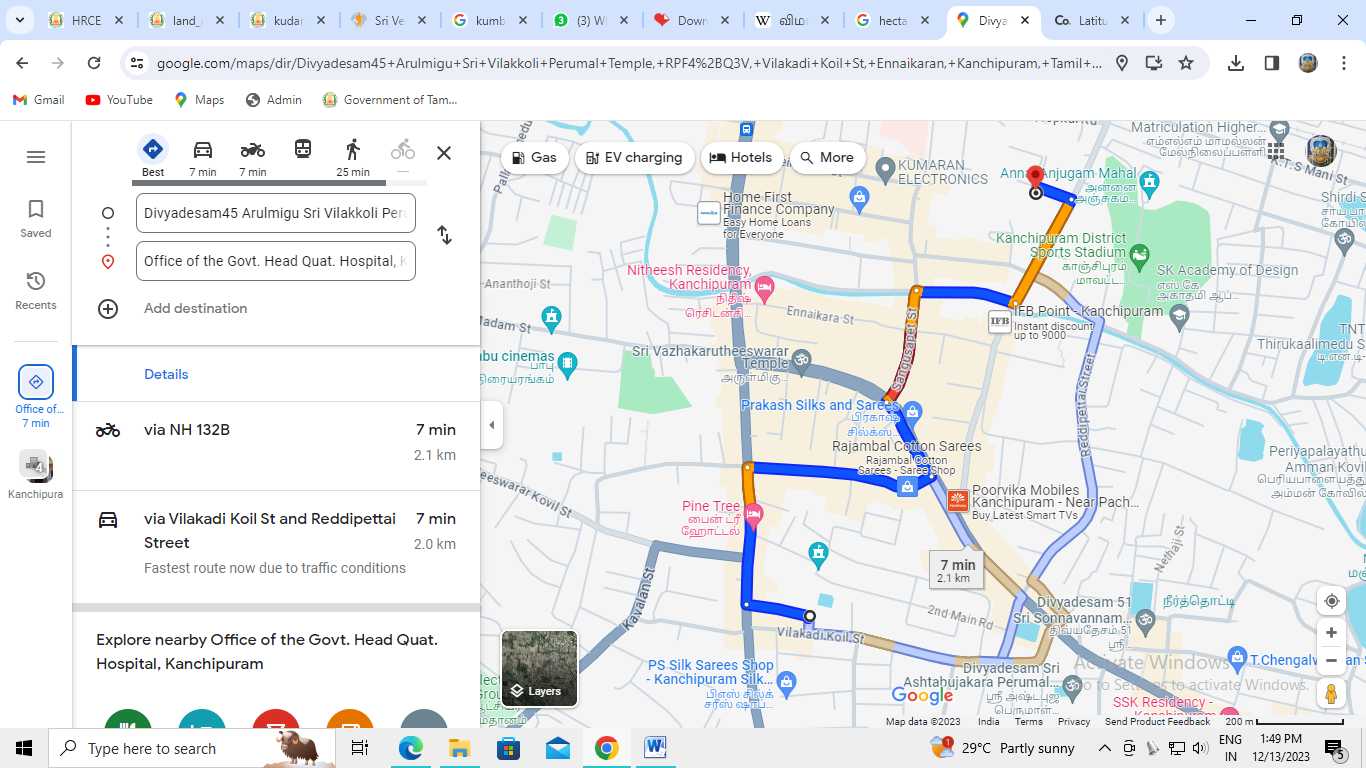Choose the Transit travel mode icon
The height and width of the screenshot is (768, 1366).
click(303, 150)
